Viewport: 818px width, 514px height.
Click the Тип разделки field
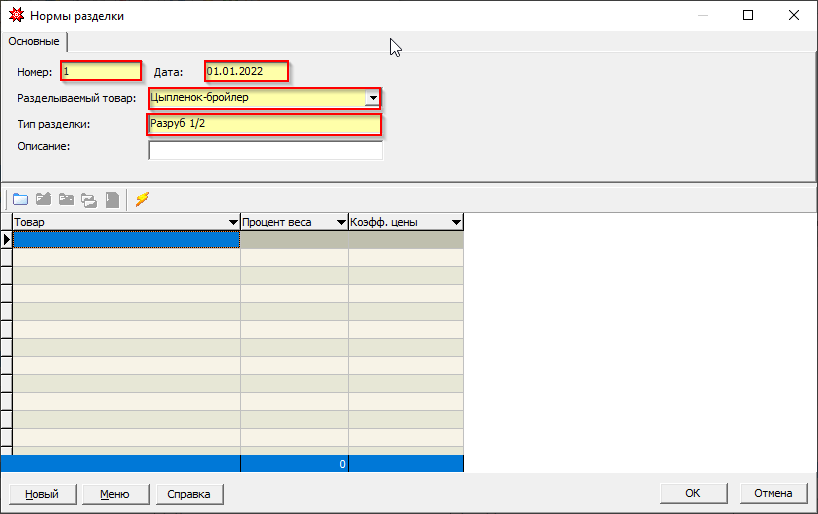265,124
